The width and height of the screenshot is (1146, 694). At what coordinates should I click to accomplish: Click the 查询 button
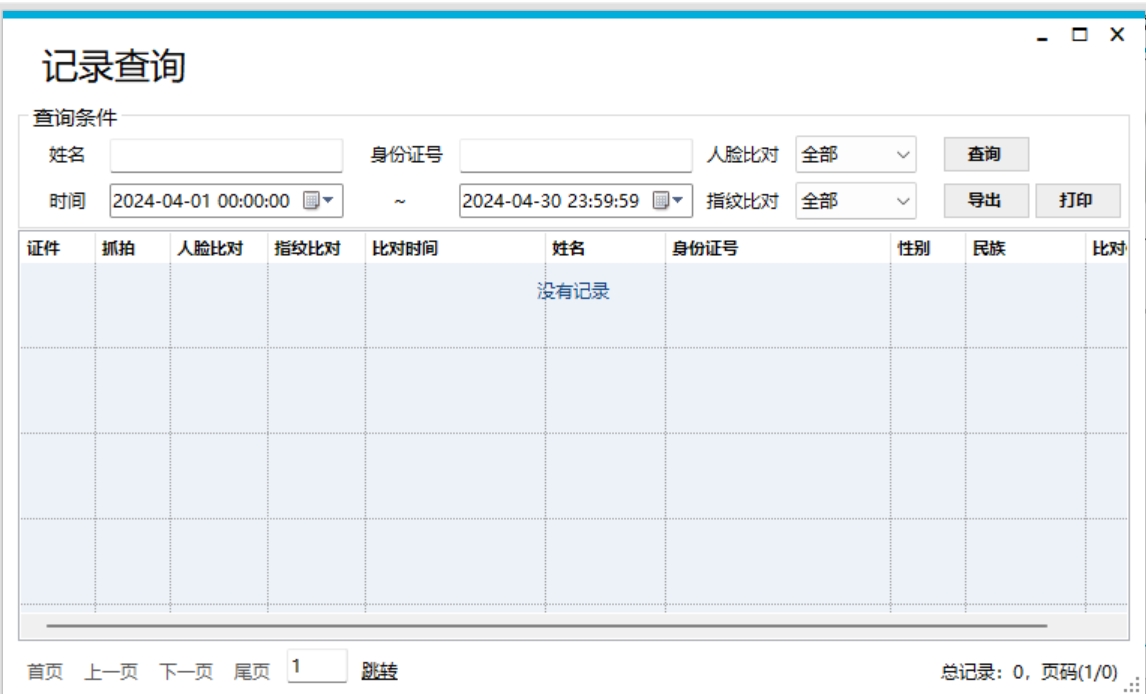tap(985, 155)
